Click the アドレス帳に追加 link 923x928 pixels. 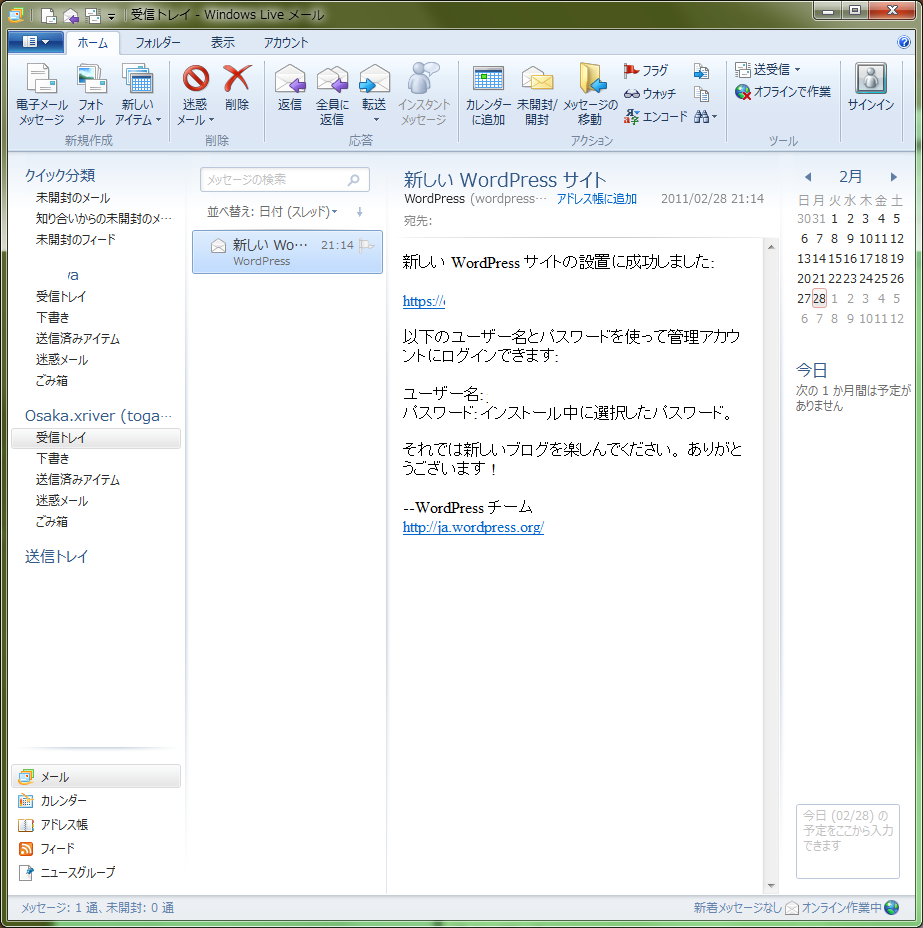coord(596,199)
